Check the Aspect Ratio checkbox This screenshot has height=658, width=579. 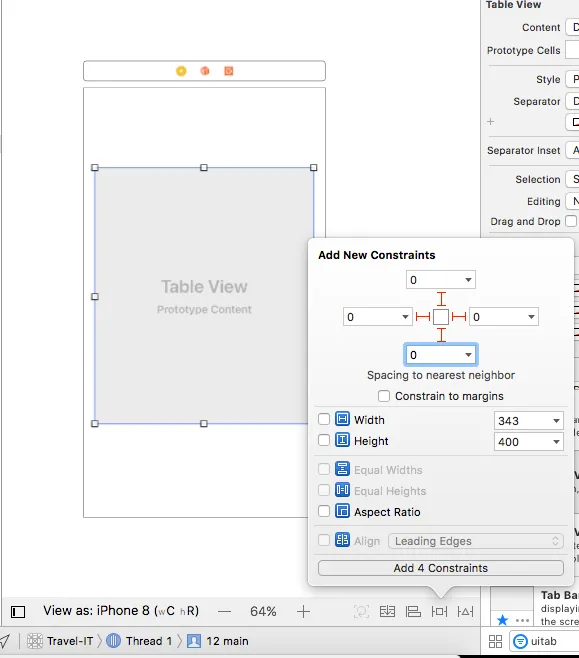(x=324, y=511)
